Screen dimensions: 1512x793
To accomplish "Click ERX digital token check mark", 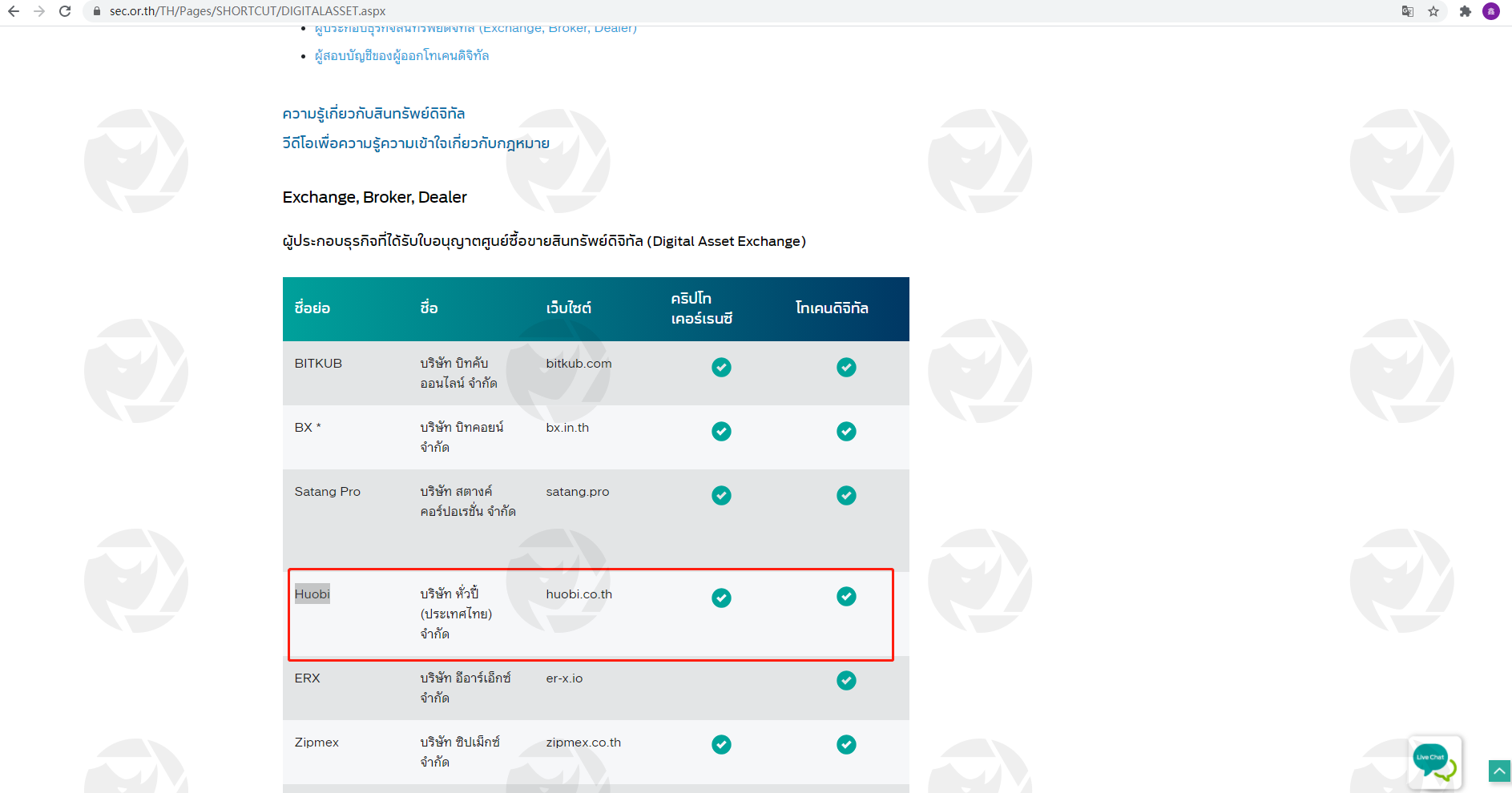I will tap(846, 681).
